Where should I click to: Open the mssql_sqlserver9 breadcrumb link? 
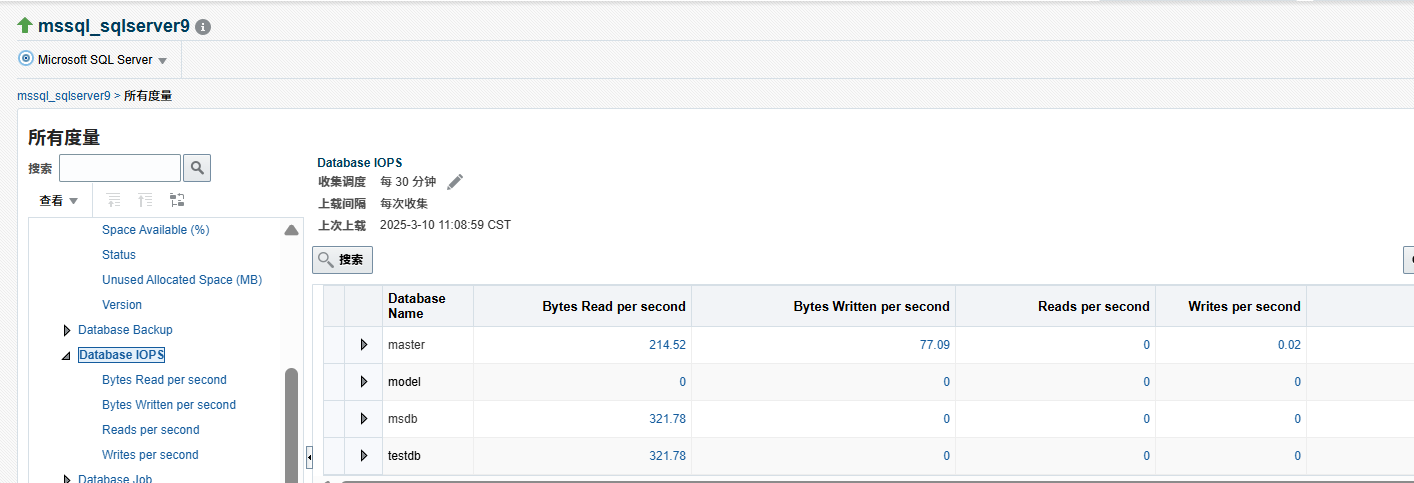point(63,96)
